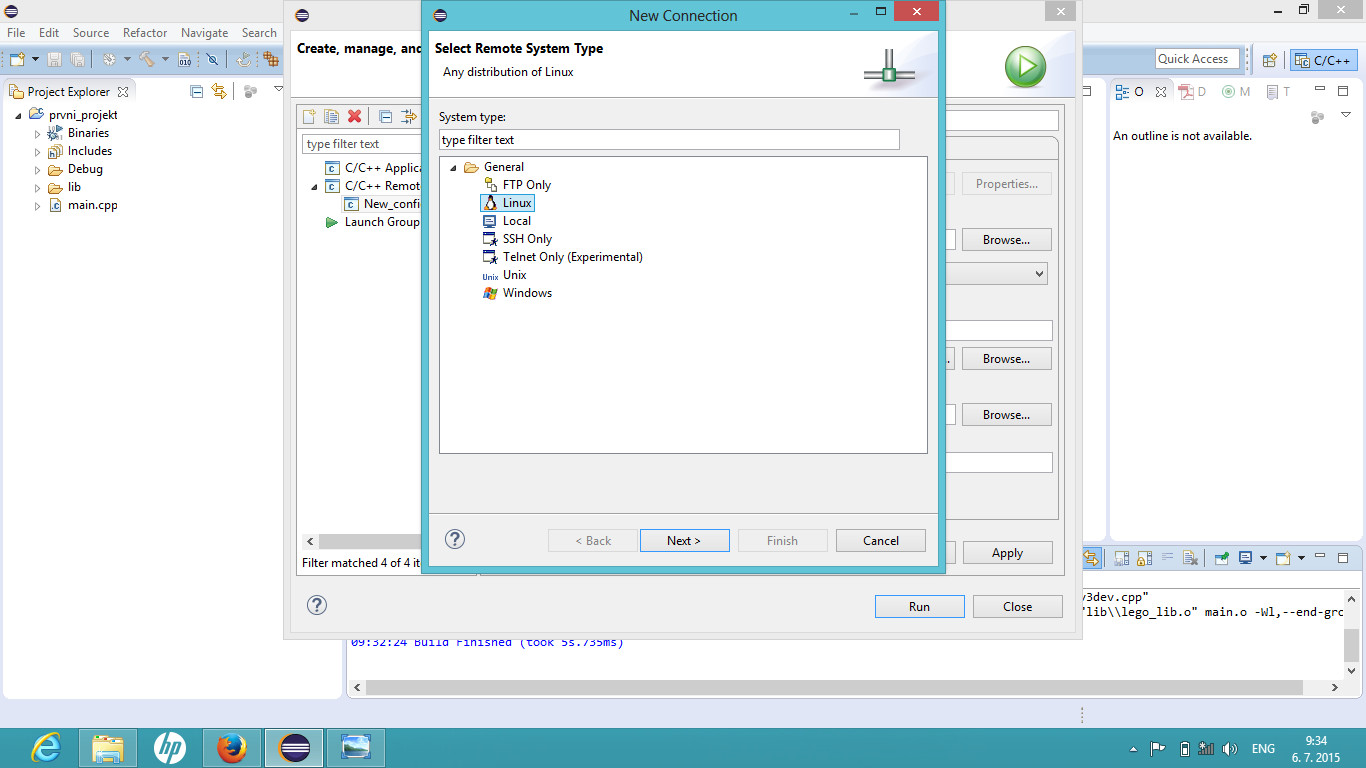This screenshot has height=768, width=1366.
Task: Choose SSH Only system type icon
Action: (490, 239)
